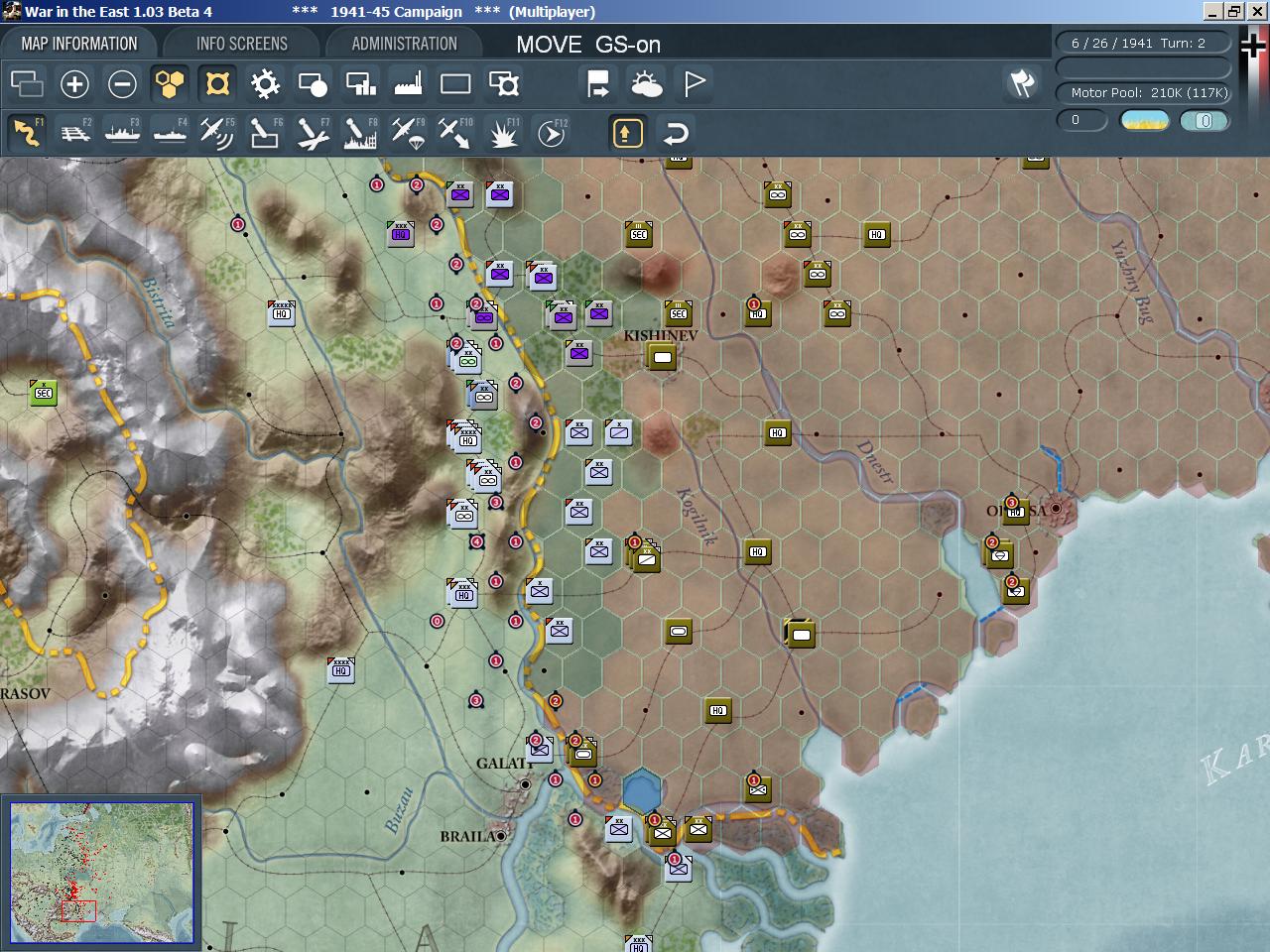Show weather with the sun and cloud icon
The width and height of the screenshot is (1270, 952).
[646, 84]
